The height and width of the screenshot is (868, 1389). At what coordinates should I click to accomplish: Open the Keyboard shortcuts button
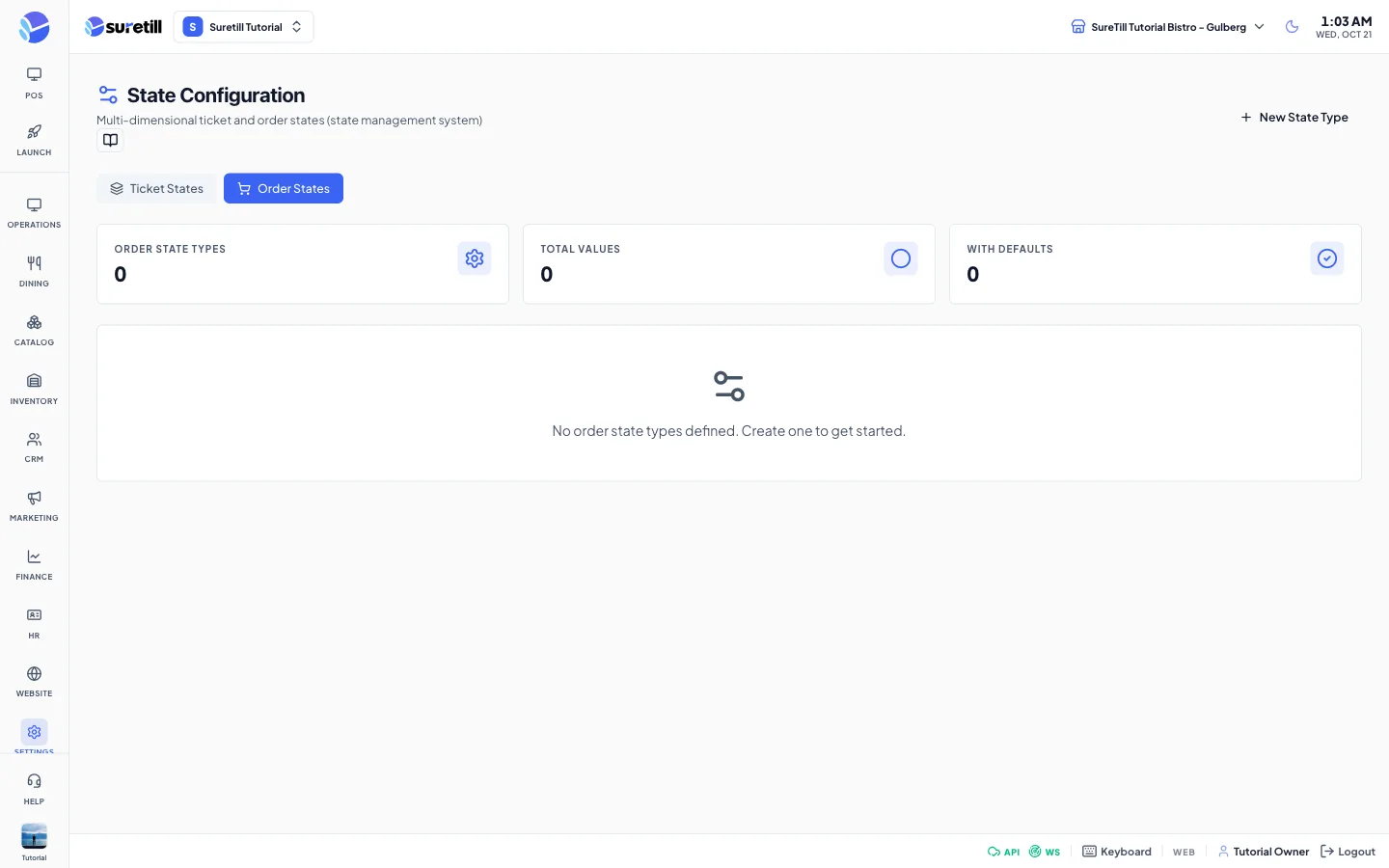1117,852
